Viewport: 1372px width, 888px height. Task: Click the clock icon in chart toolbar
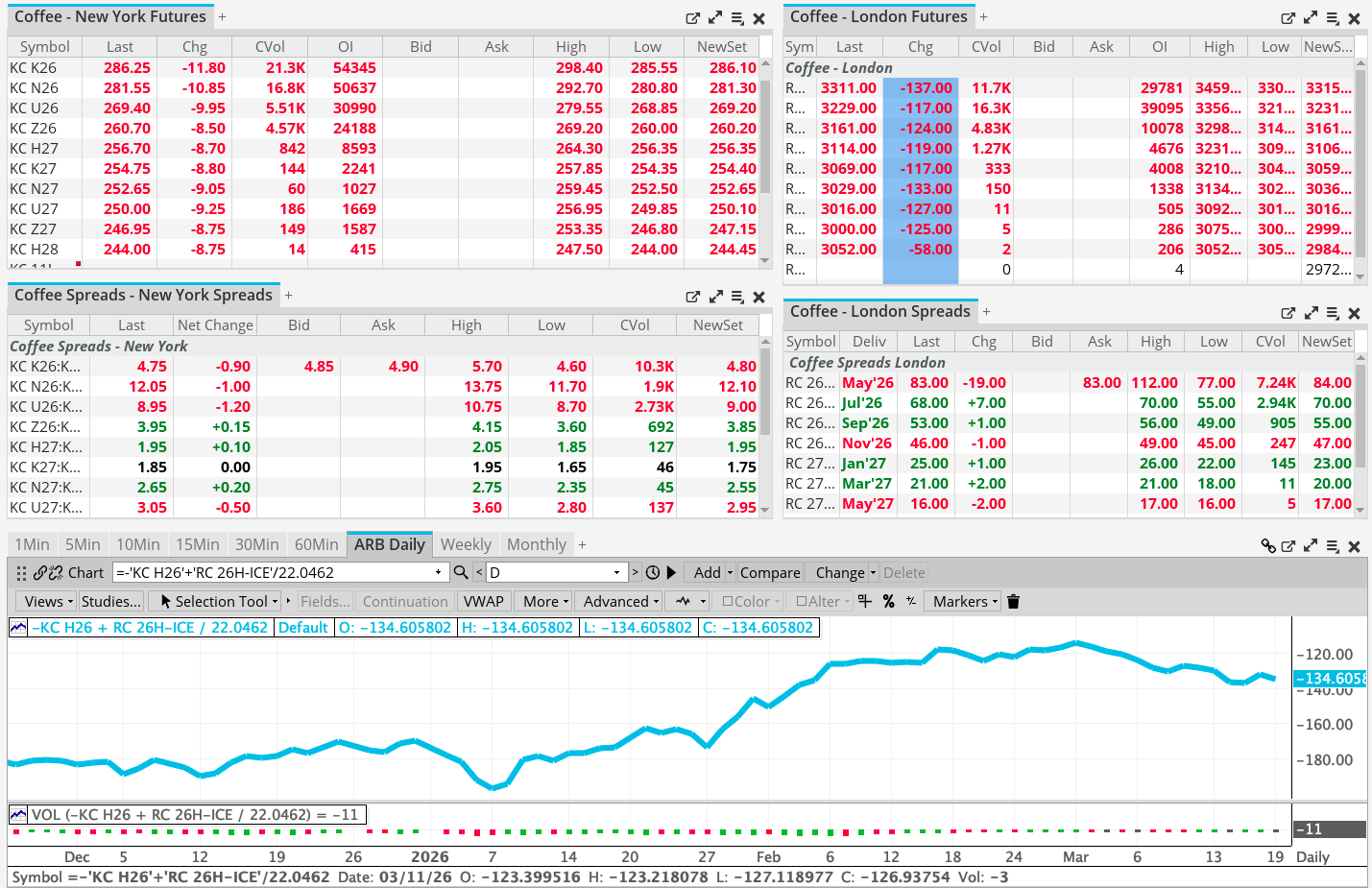tap(653, 572)
